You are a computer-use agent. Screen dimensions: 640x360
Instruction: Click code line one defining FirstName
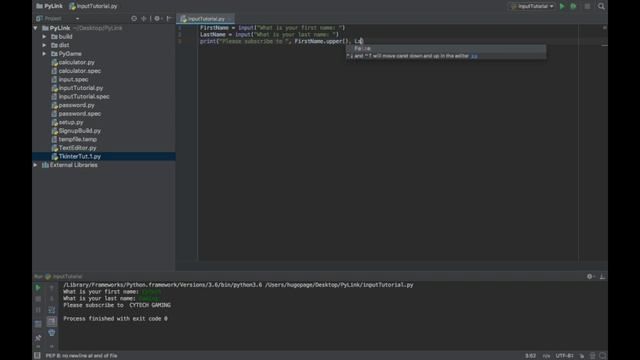[x=272, y=28]
